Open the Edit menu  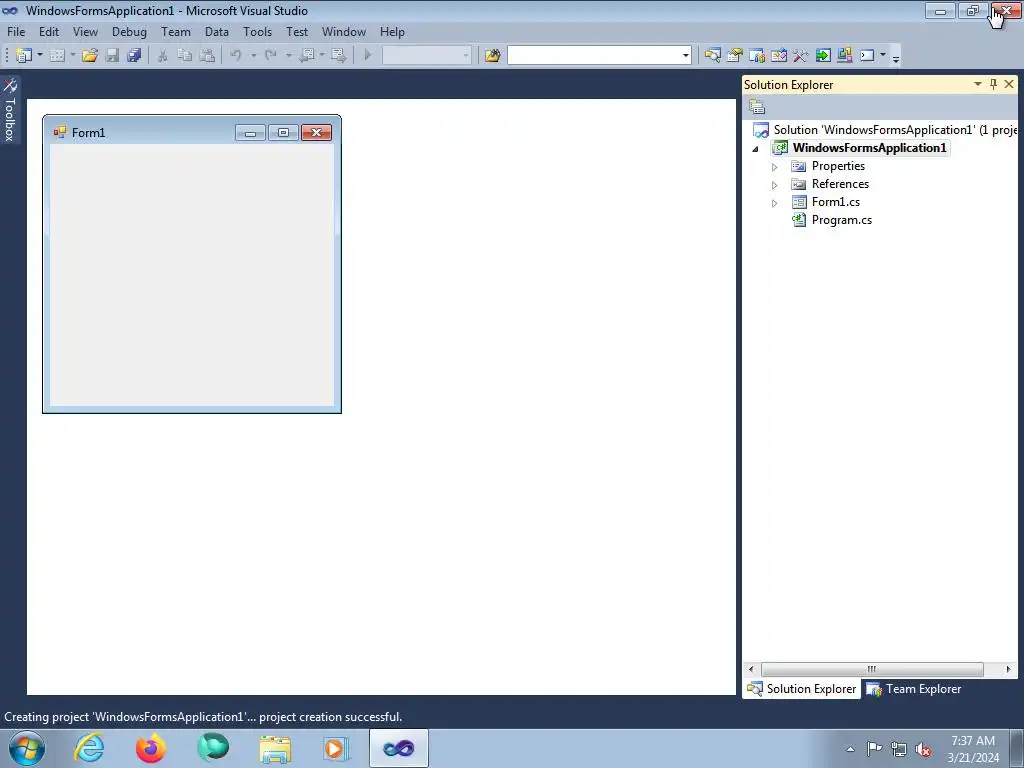coord(48,31)
